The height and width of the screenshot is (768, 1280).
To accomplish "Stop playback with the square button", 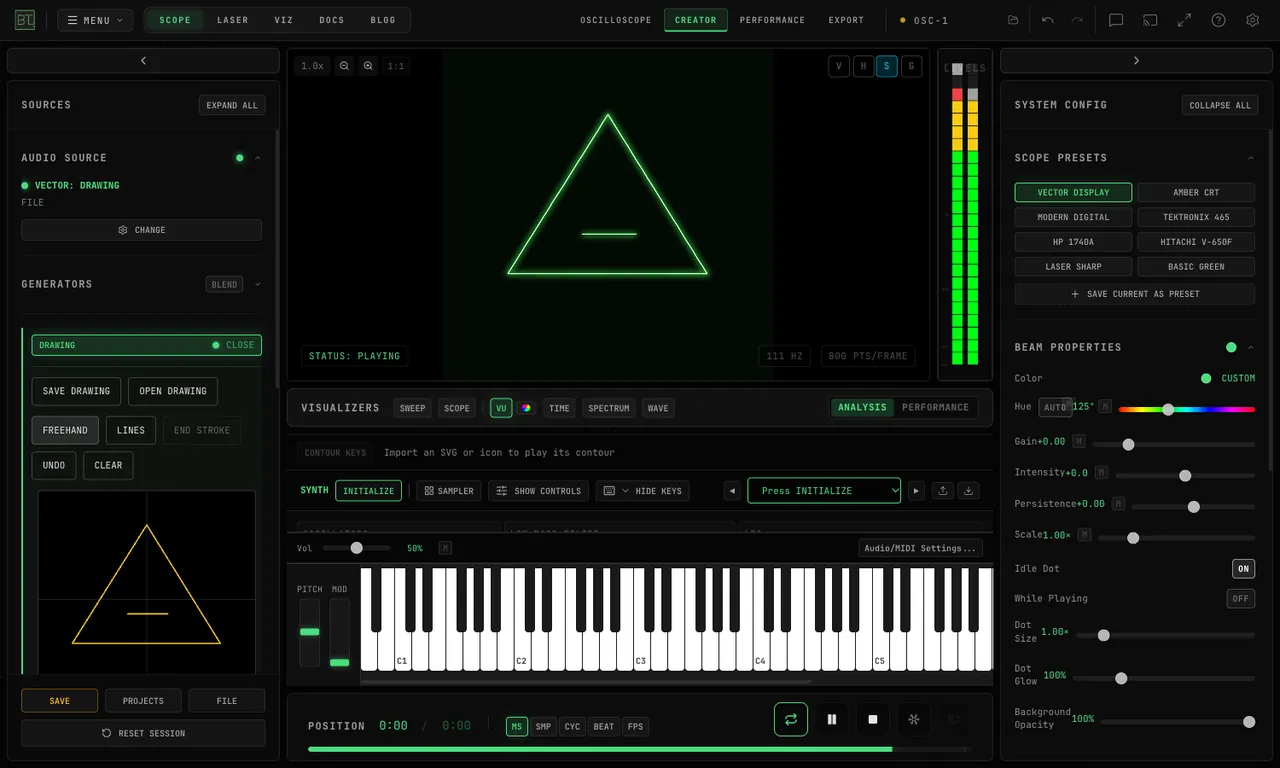I will click(x=872, y=719).
